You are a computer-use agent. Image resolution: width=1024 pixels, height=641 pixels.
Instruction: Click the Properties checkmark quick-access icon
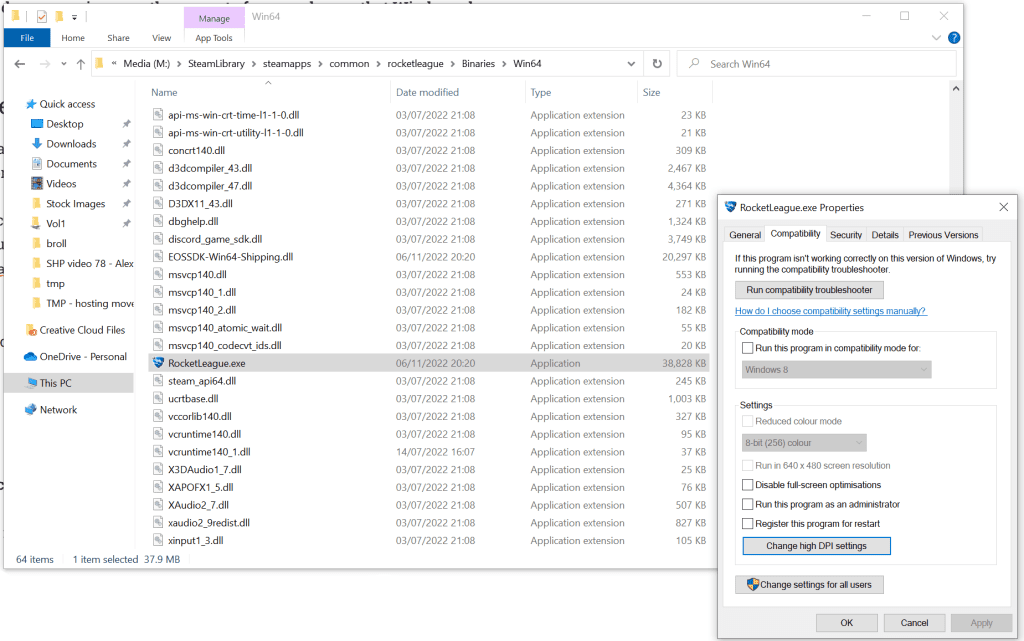pyautogui.click(x=42, y=16)
